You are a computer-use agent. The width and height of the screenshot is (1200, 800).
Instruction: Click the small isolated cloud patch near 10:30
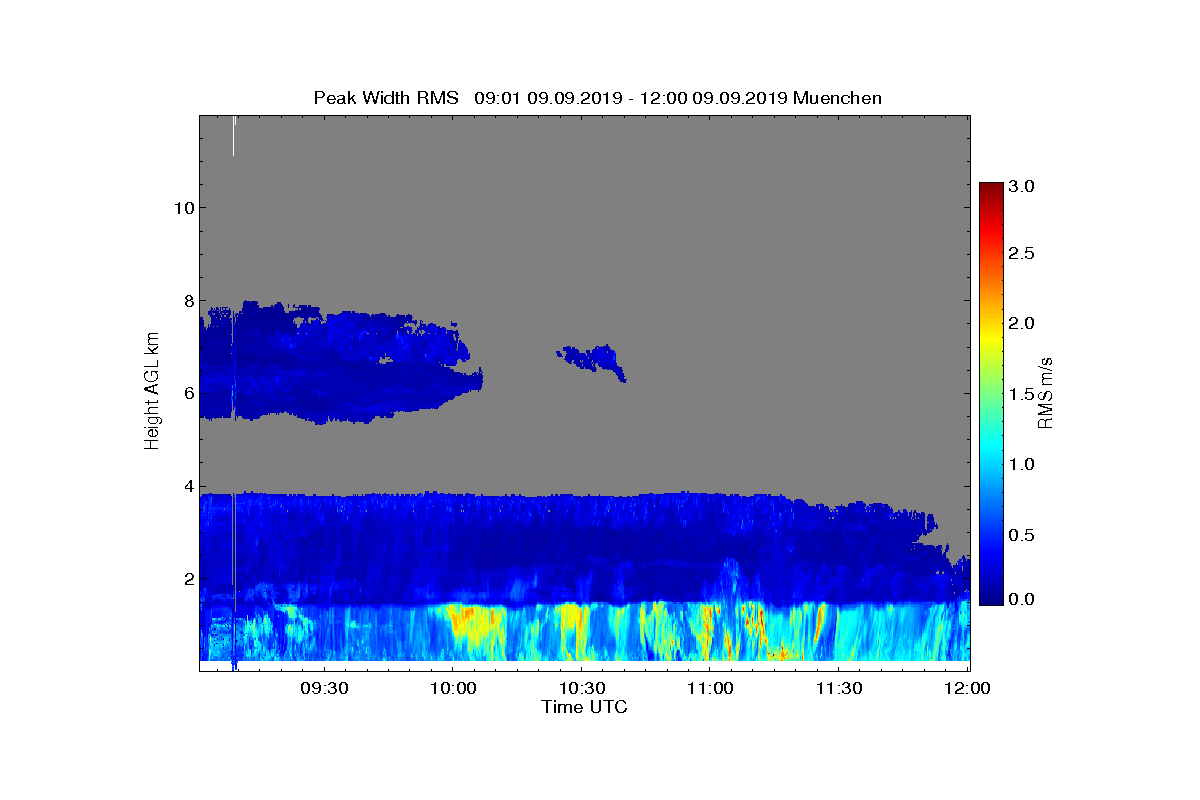(592, 362)
